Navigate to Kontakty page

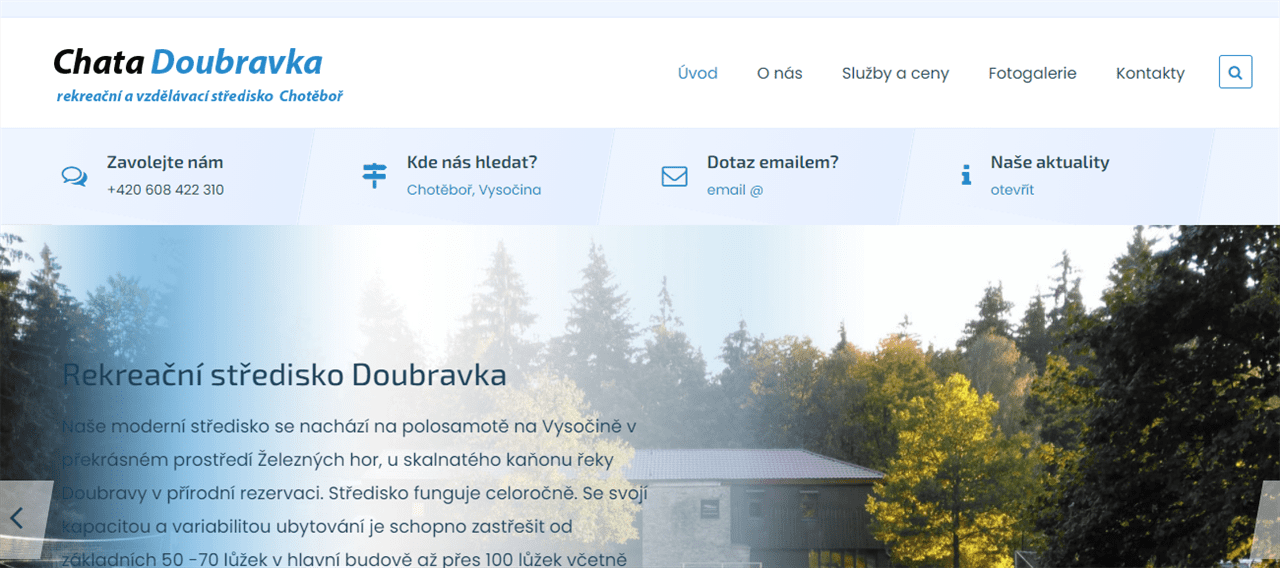point(1150,73)
